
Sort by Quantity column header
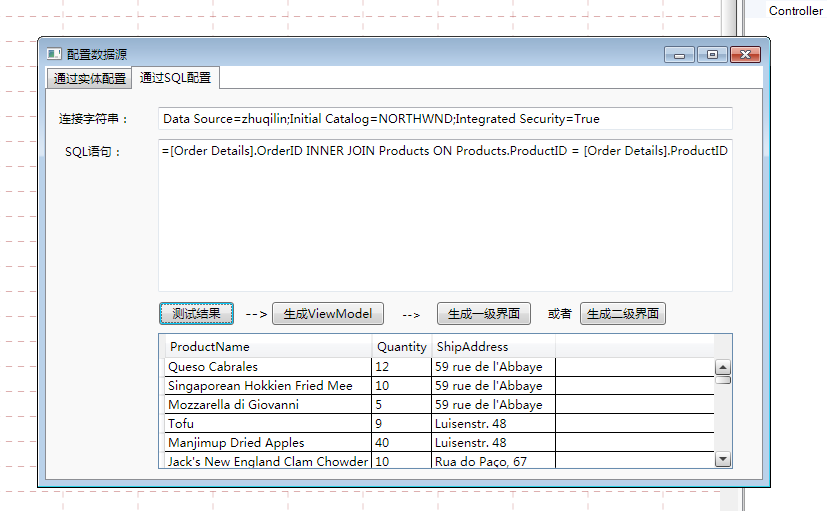pyautogui.click(x=402, y=346)
